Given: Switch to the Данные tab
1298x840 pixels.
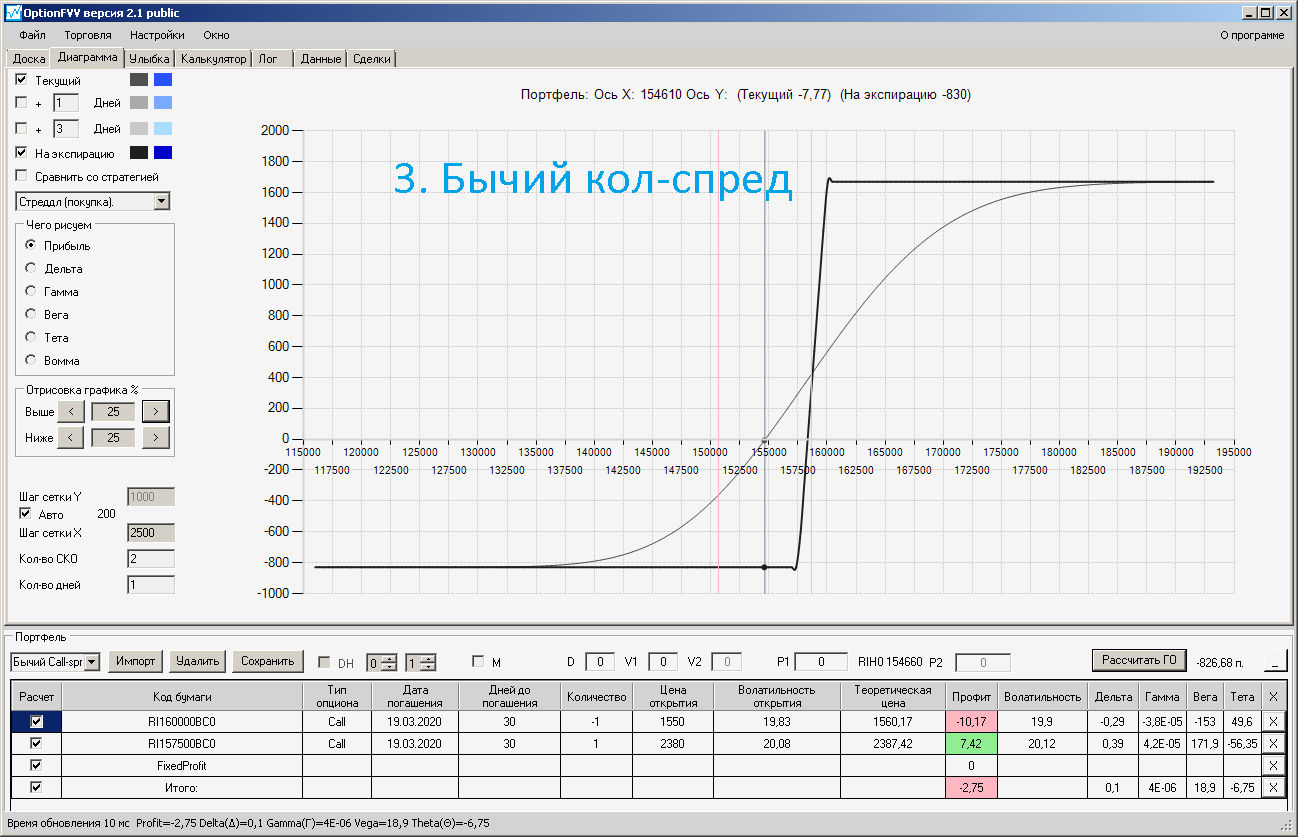Looking at the screenshot, I should click(x=321, y=59).
